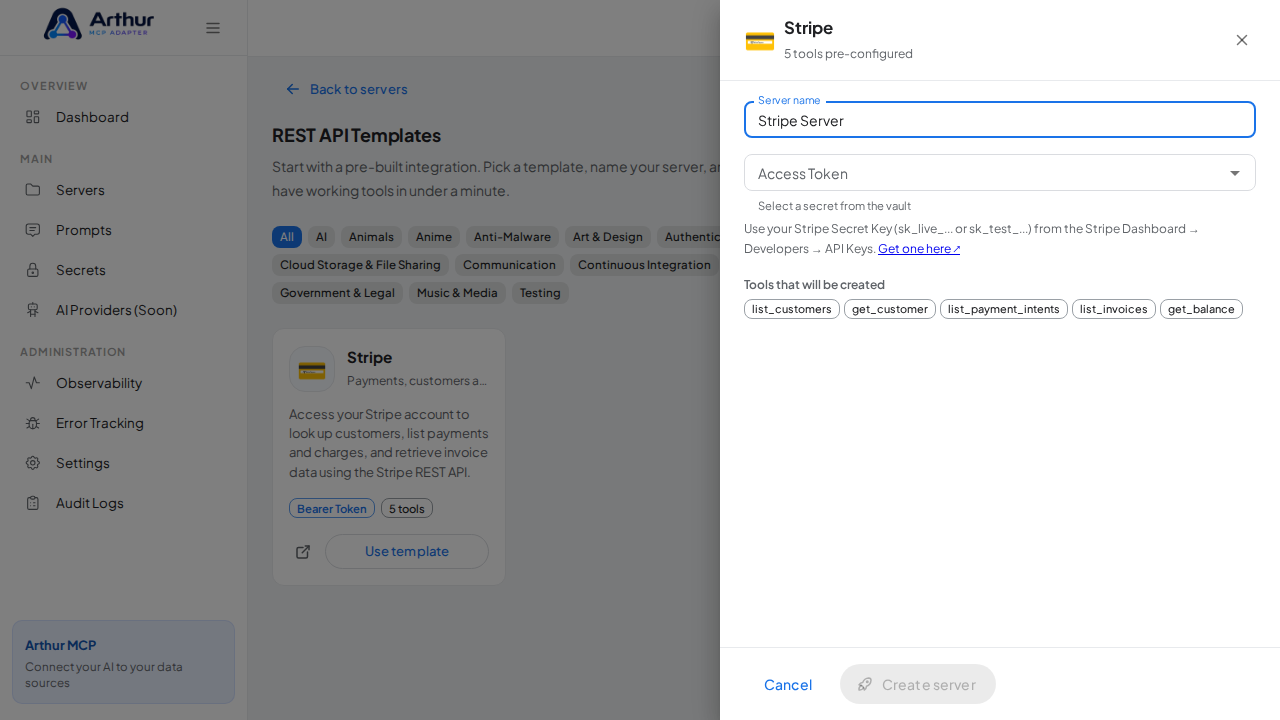Screen dimensions: 1280x720
Task: Click the list_customers tool chip
Action: pos(792,309)
